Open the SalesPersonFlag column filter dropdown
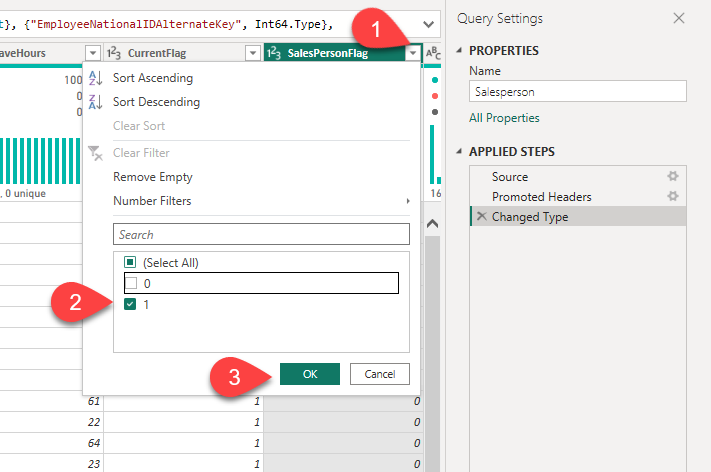711x472 pixels. pos(412,54)
